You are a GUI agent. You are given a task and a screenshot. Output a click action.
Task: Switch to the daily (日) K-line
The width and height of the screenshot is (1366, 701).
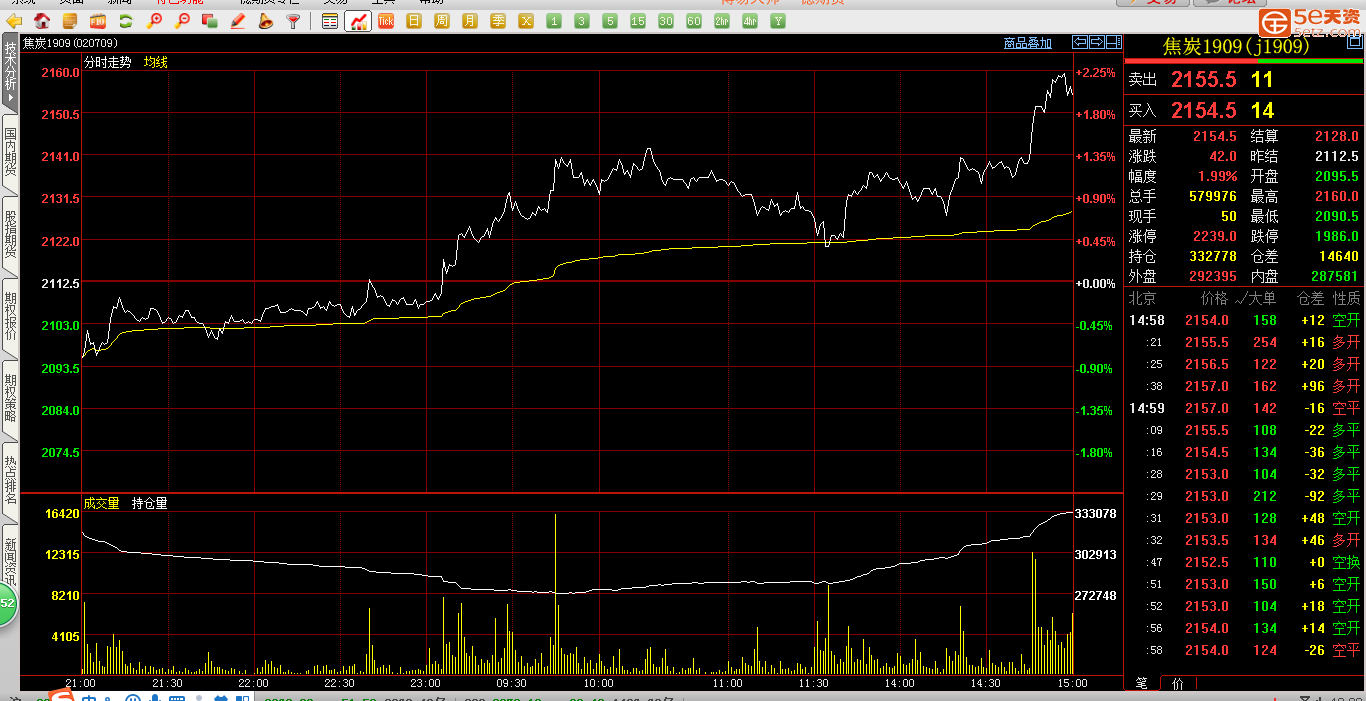point(414,21)
